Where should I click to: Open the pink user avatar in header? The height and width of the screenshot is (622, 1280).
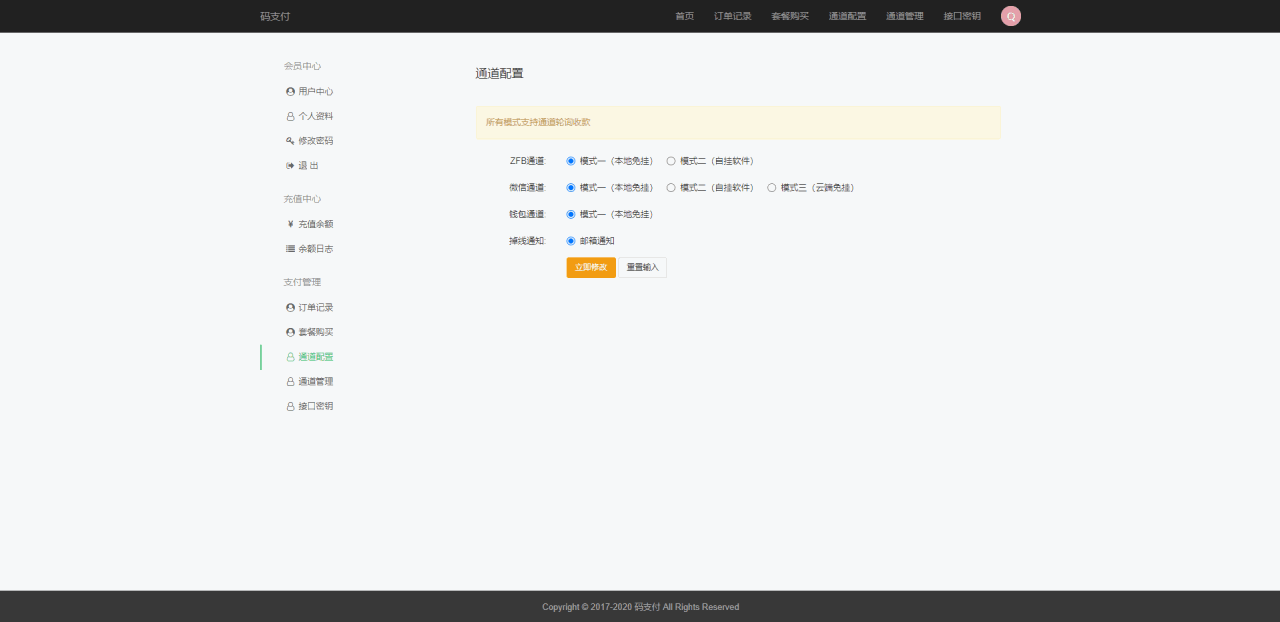click(1010, 16)
